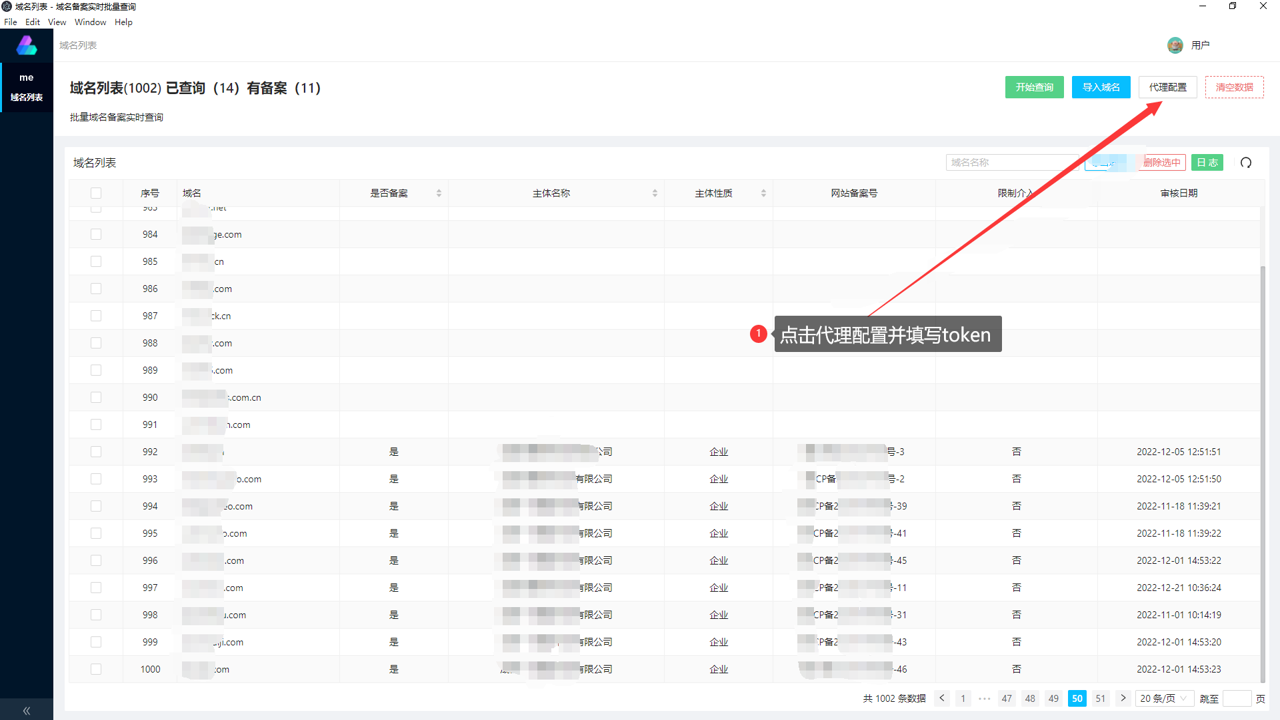Sort by 是否备案 column sort icon
The height and width of the screenshot is (720, 1280).
tap(439, 193)
